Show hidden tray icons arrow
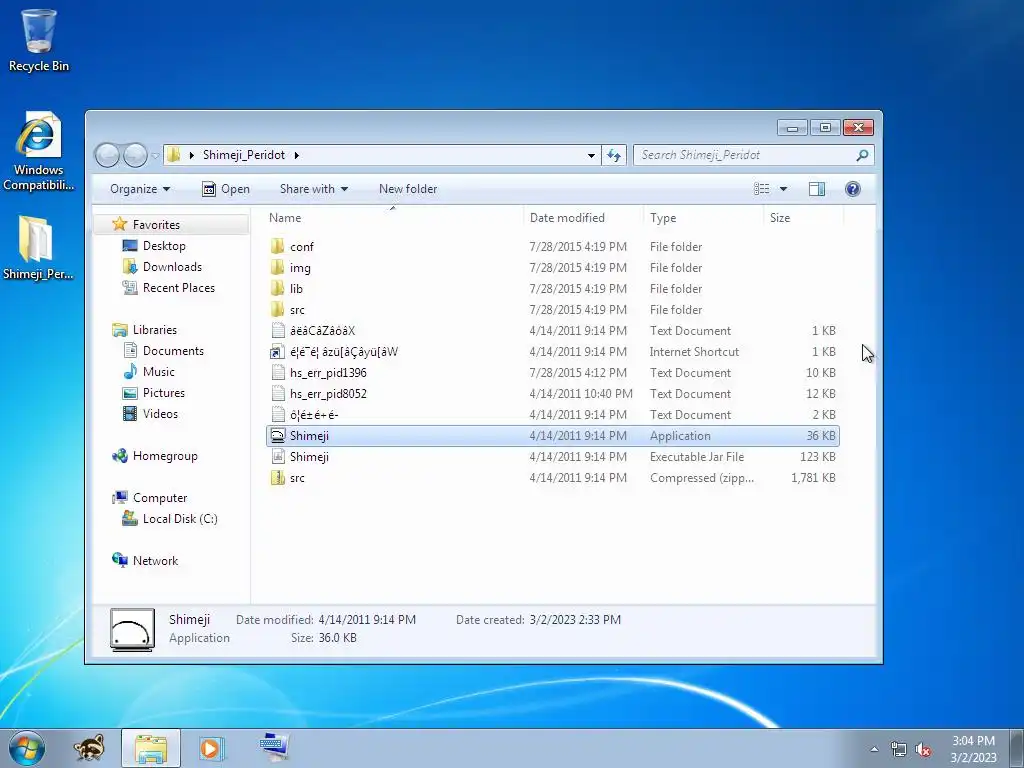This screenshot has height=768, width=1024. tap(874, 750)
